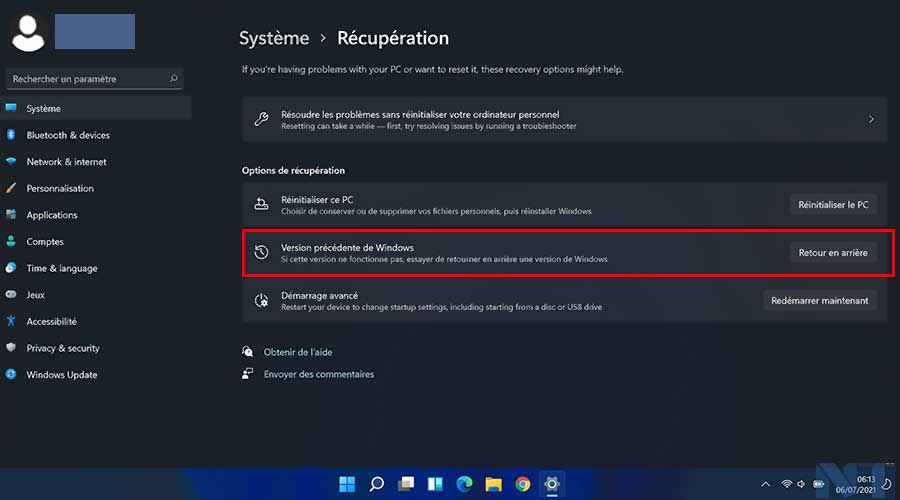Click the Applications icon in sidebar
This screenshot has width=900, height=500.
(11, 215)
